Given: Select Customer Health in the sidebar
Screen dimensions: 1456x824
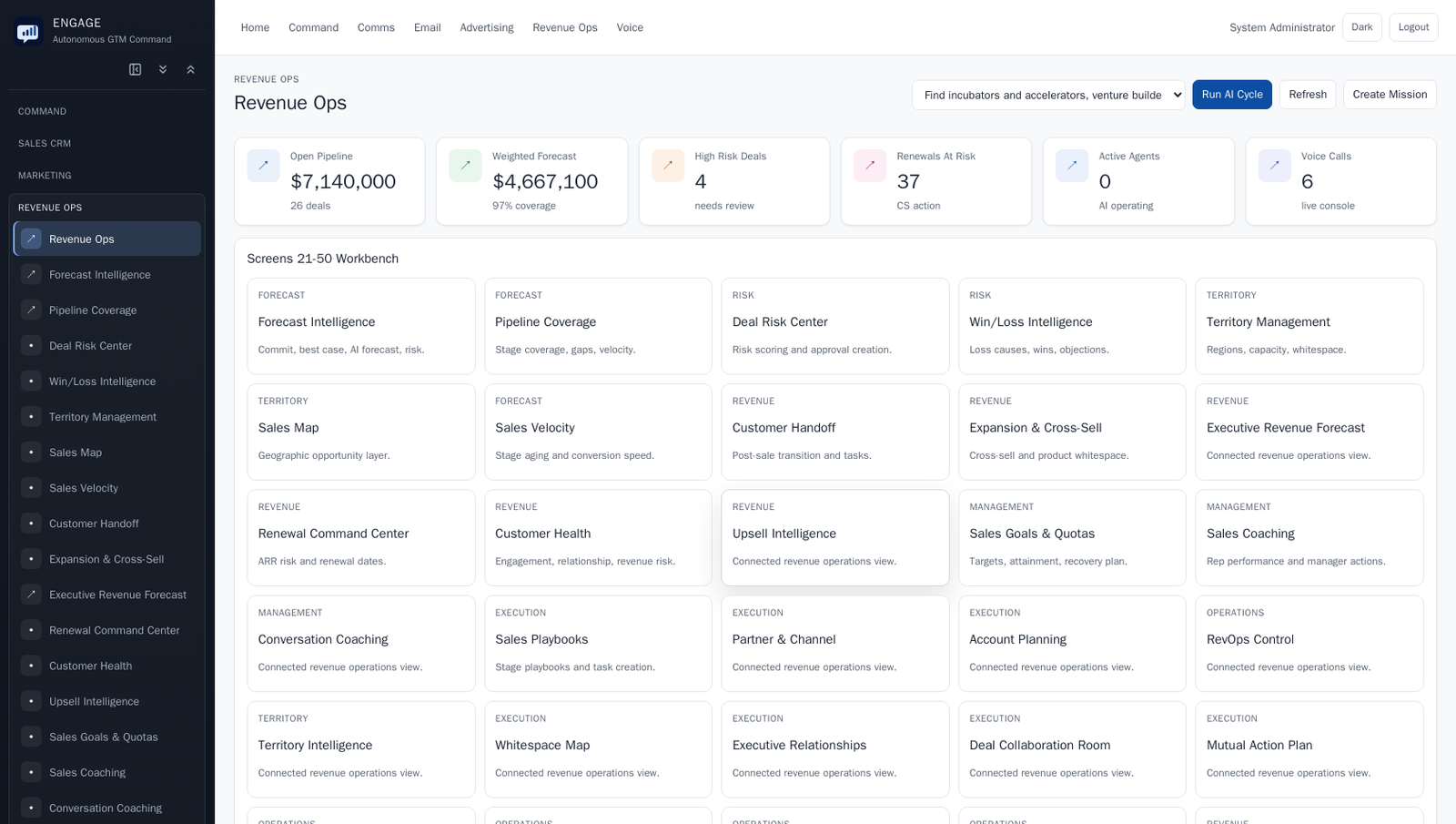Looking at the screenshot, I should [107, 666].
